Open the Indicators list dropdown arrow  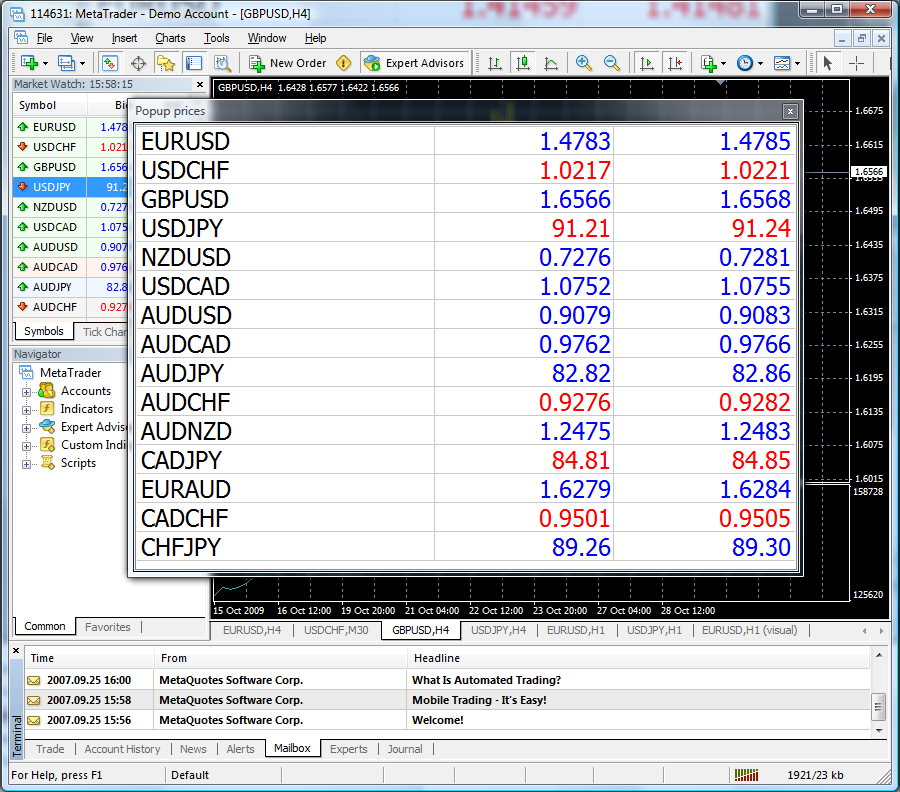pos(723,63)
